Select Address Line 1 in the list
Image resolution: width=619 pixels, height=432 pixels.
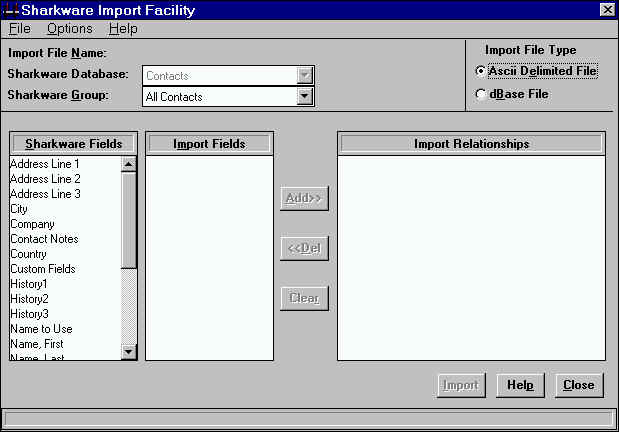[66, 164]
